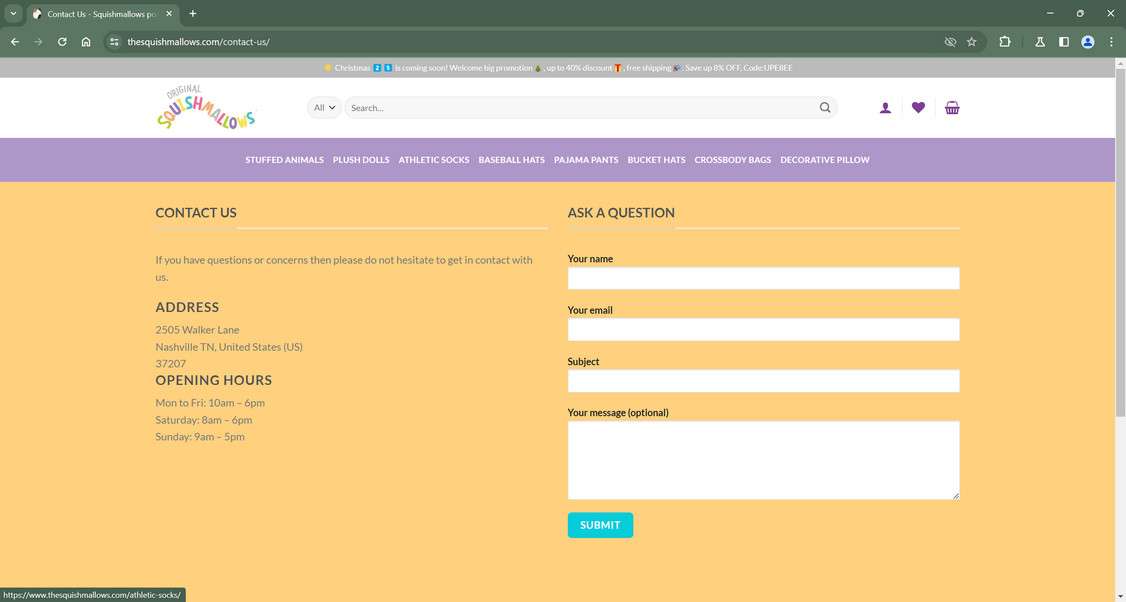Click the Your message text area

pyautogui.click(x=763, y=460)
